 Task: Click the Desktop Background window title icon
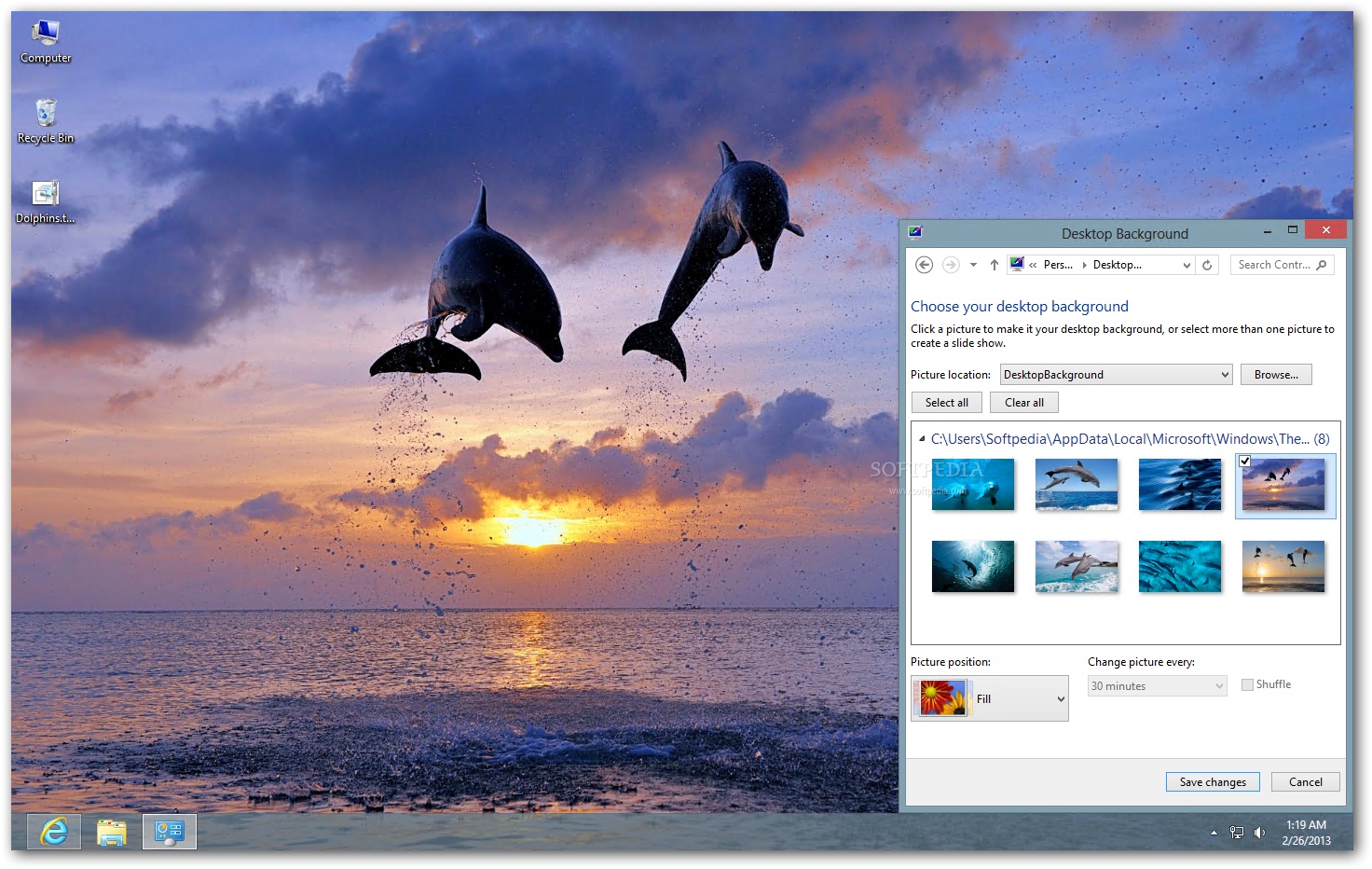click(x=915, y=232)
